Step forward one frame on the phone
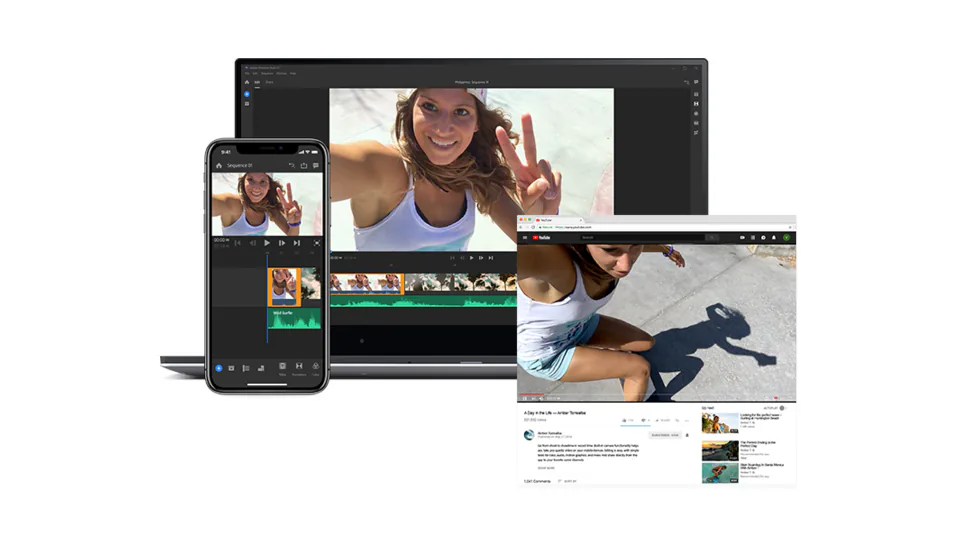Screen dimensions: 960x539 [x=282, y=243]
